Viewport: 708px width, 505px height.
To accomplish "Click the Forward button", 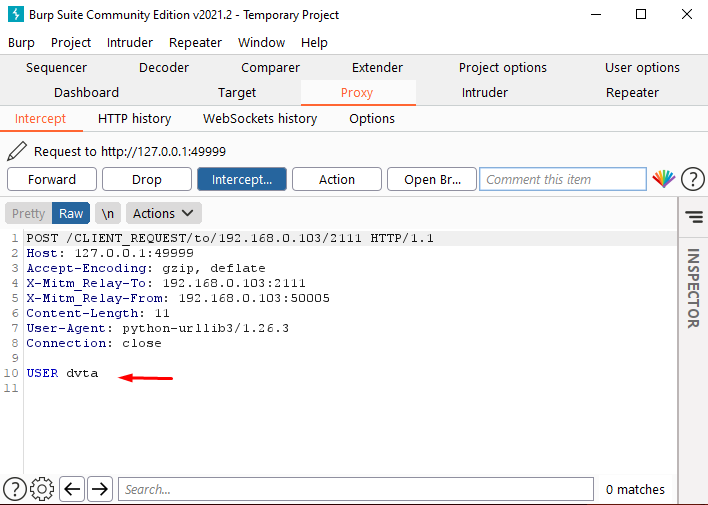I will pos(52,179).
